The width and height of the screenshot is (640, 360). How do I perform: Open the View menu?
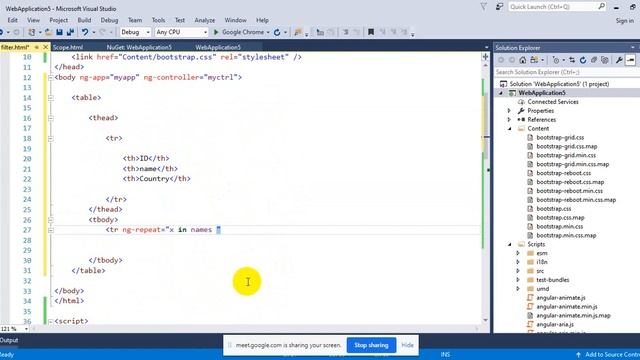click(x=33, y=20)
